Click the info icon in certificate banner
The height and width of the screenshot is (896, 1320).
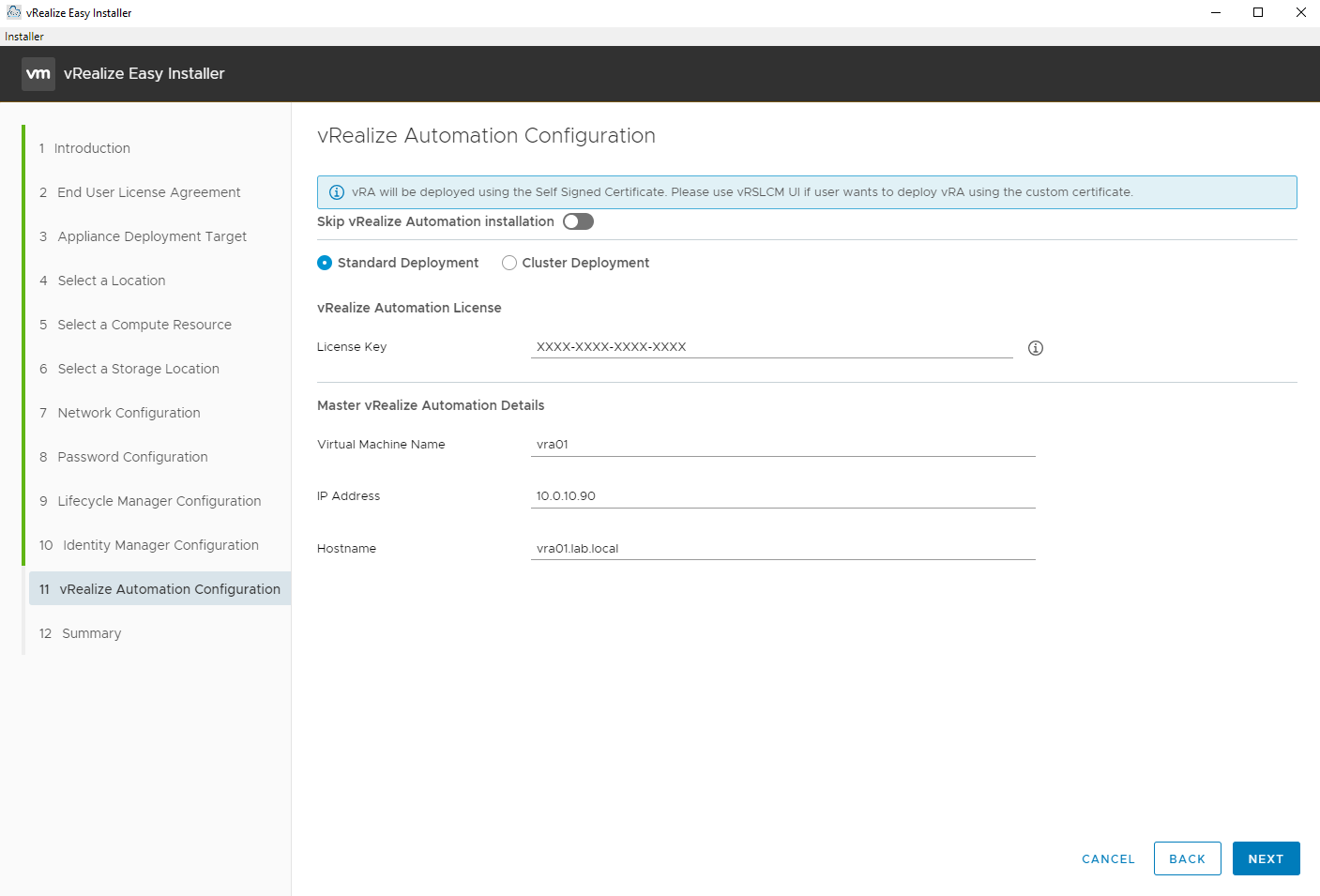tap(337, 192)
